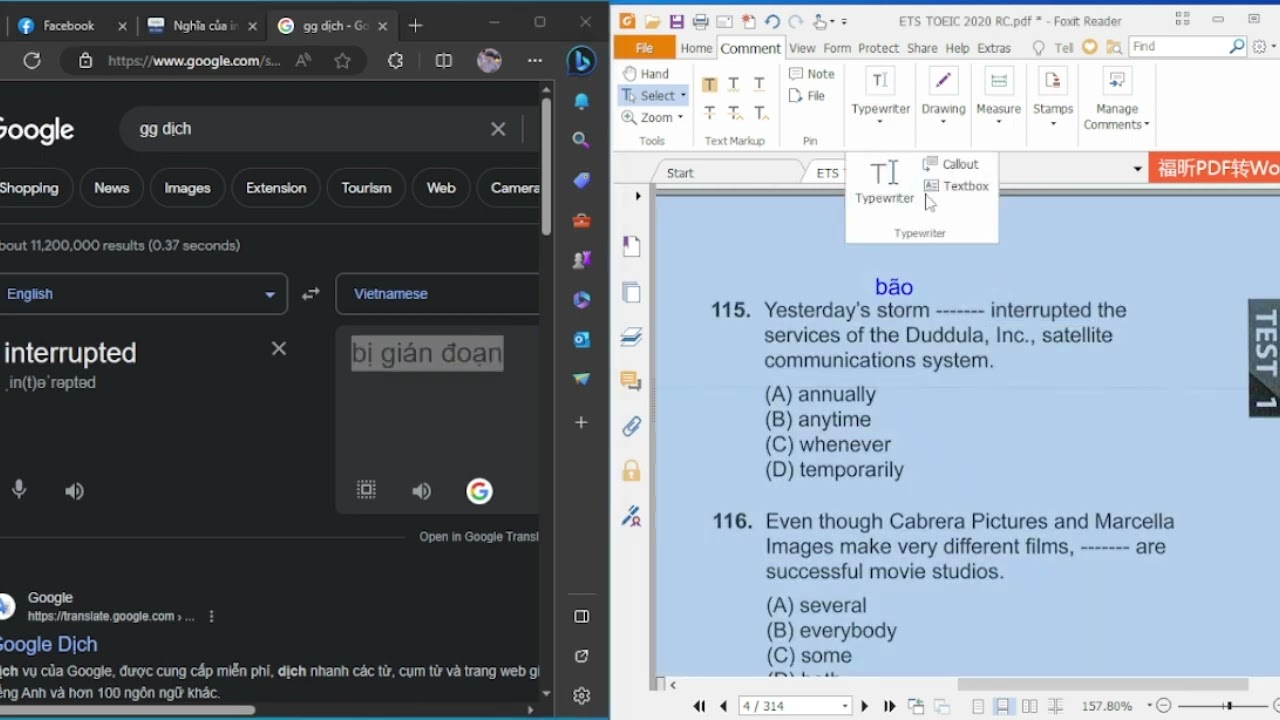Open a file in Foxit Reader toolbar
The height and width of the screenshot is (720, 1280).
pos(652,21)
